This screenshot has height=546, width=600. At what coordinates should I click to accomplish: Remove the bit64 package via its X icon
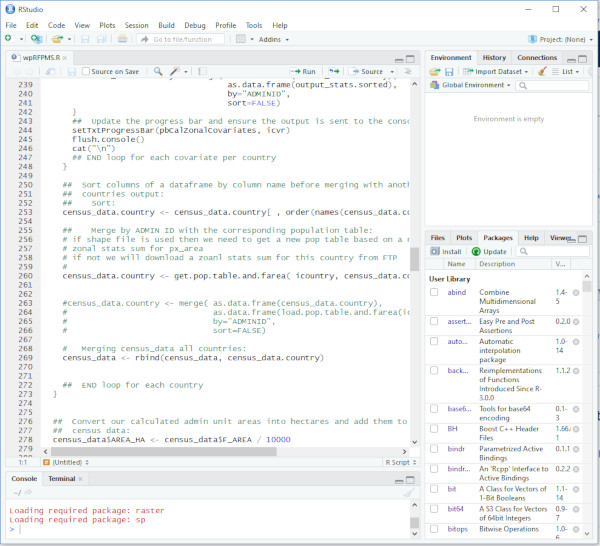(x=576, y=509)
